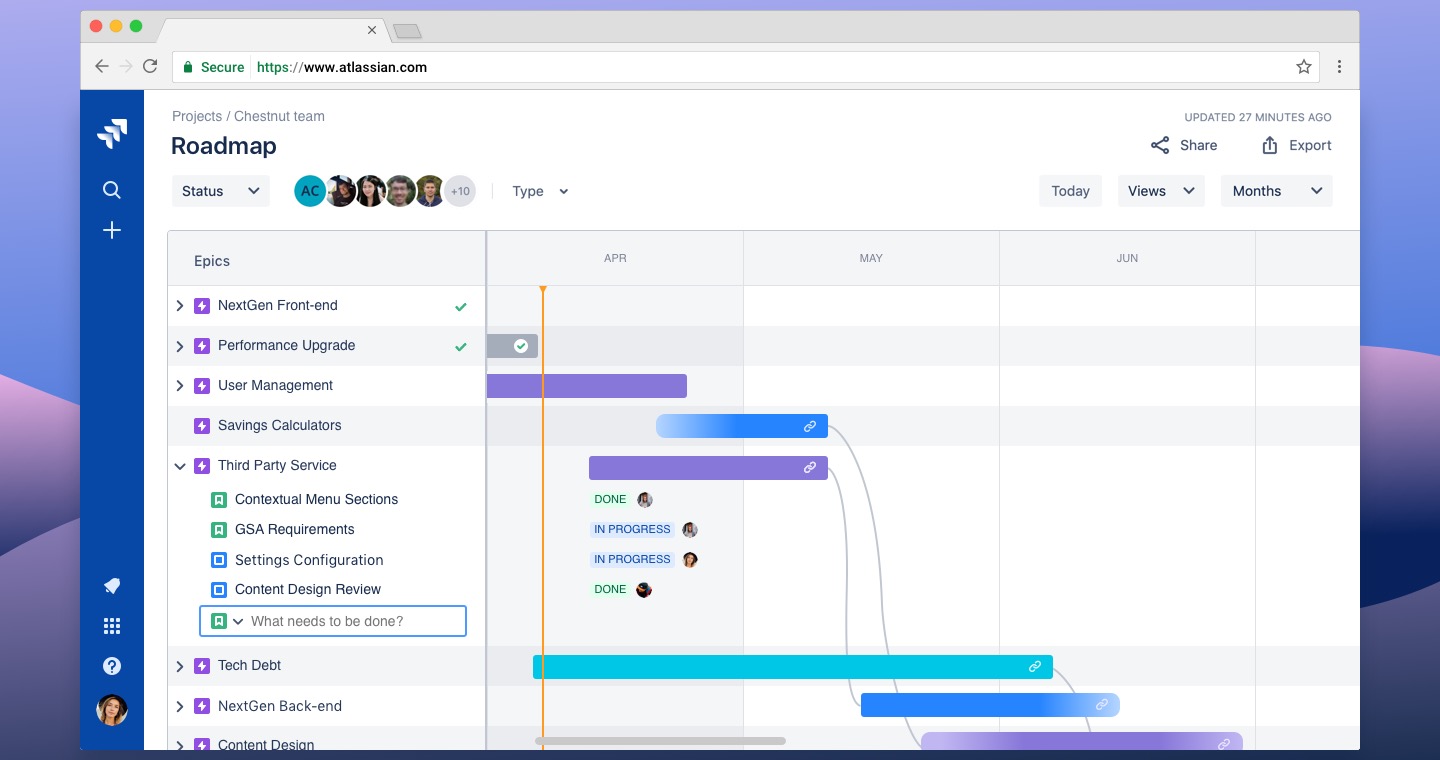Click the dependency link icon on Tech Debt bar

click(1035, 666)
